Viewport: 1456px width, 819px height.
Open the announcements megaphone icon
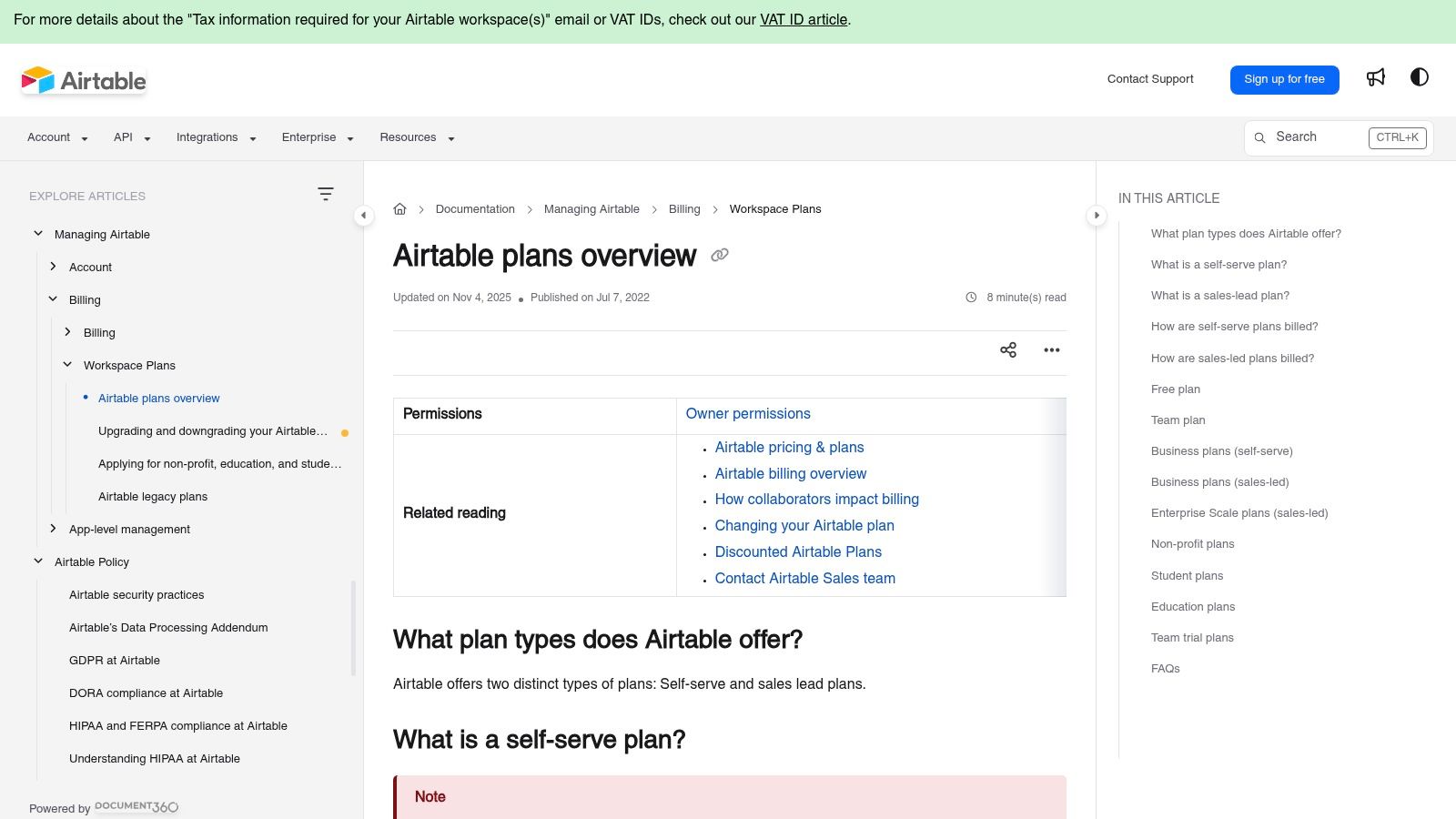tap(1375, 77)
